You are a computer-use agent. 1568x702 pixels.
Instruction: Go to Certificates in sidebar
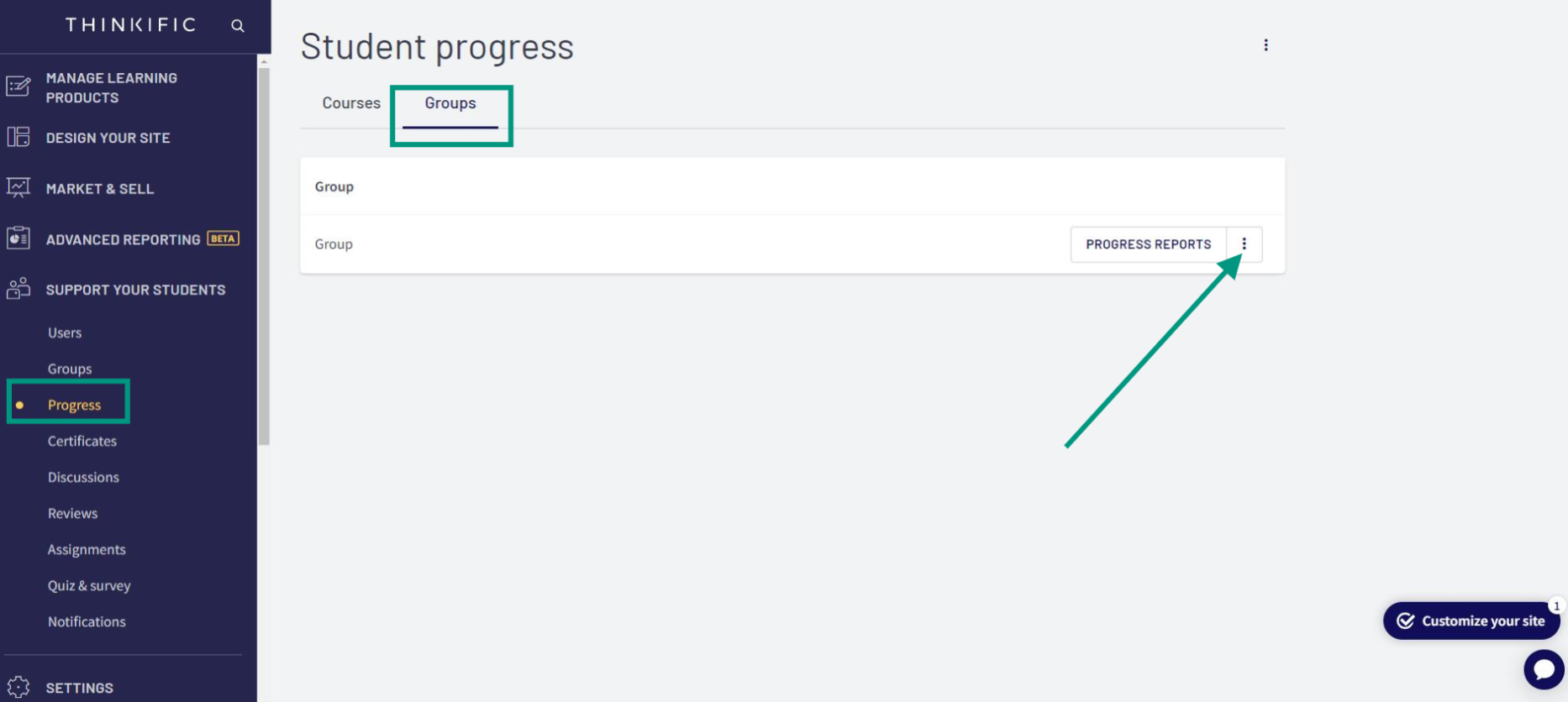(82, 441)
